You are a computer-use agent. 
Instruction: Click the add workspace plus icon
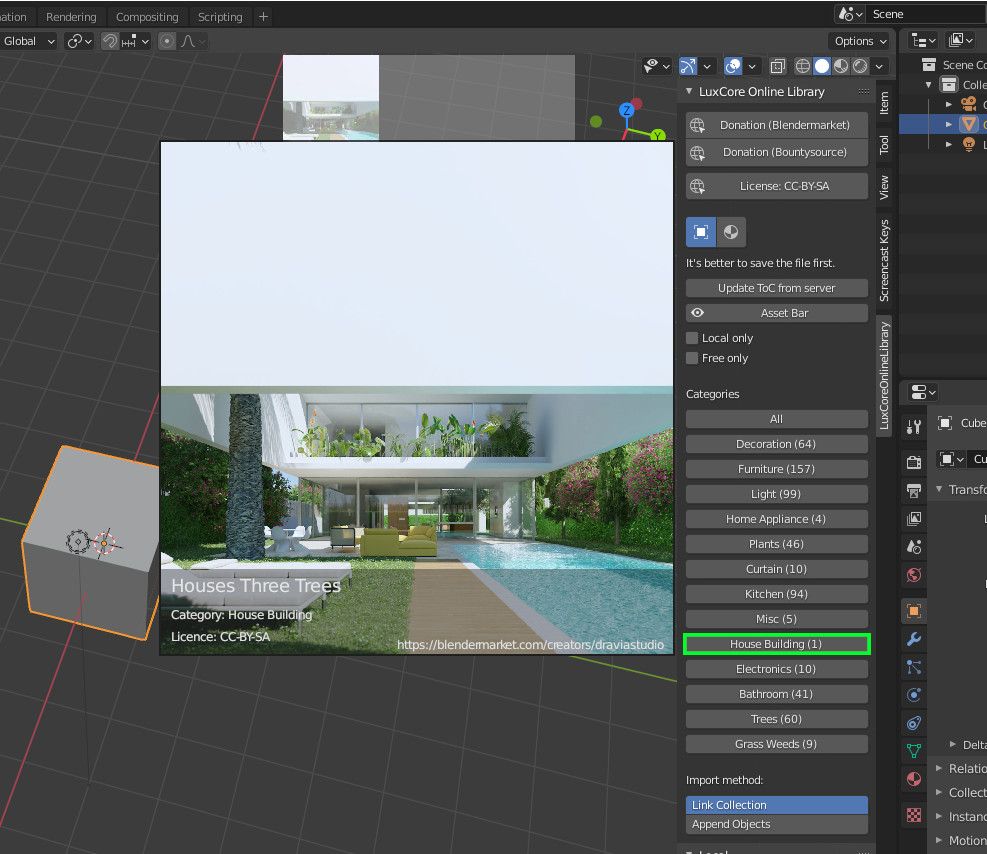coord(263,17)
